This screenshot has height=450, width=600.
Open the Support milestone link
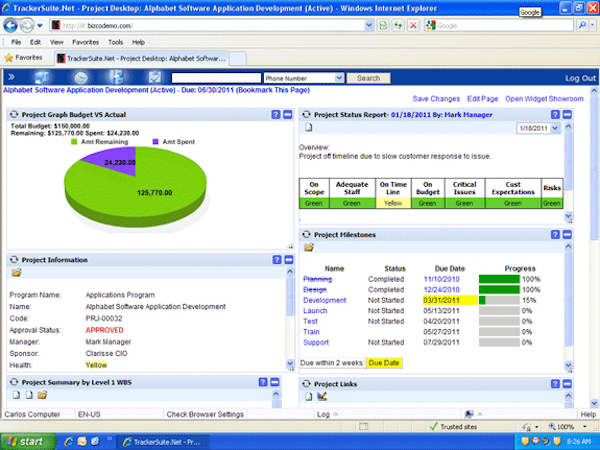pyautogui.click(x=316, y=342)
